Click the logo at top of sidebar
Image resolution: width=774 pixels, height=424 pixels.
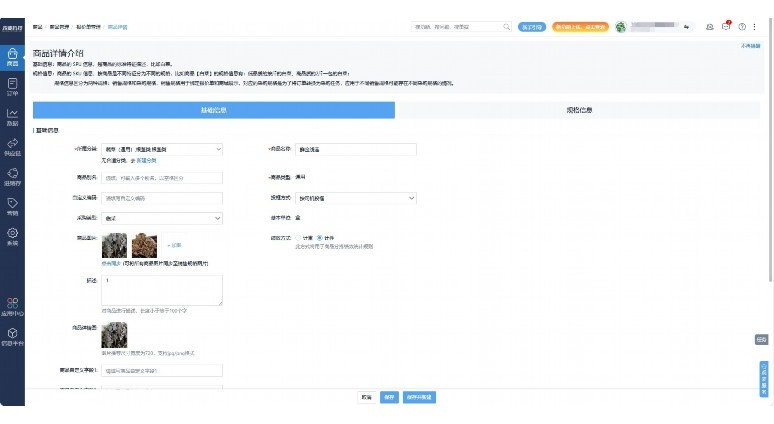point(12,28)
